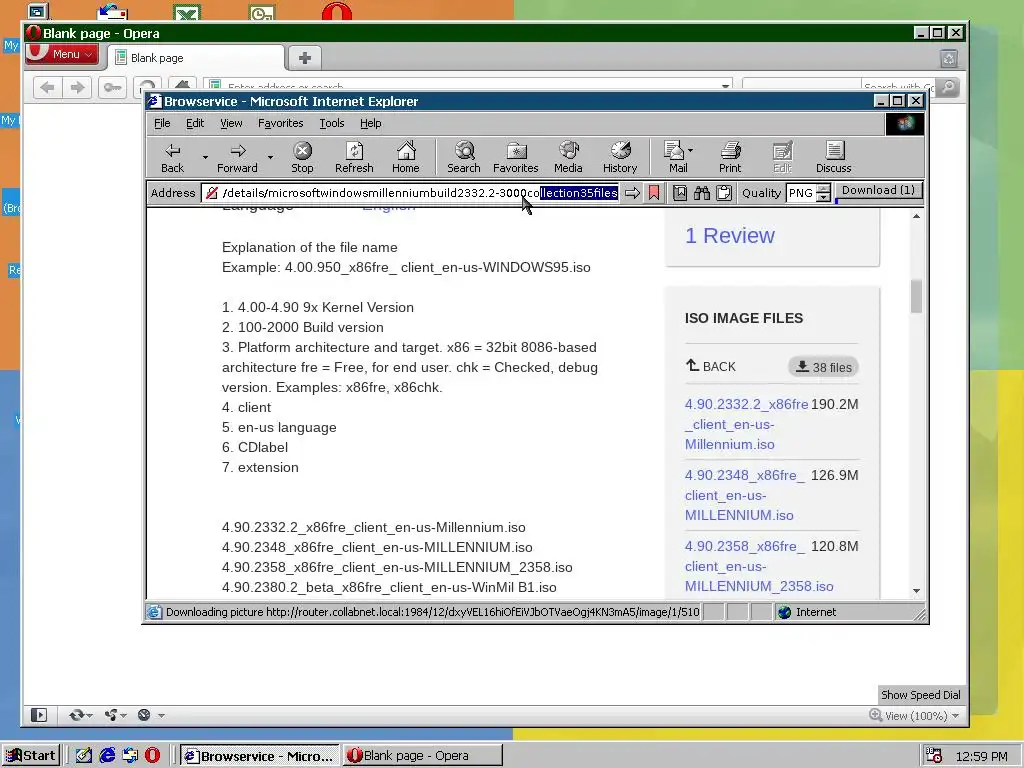Click Show Speed Dial in Opera
Image resolution: width=1024 pixels, height=768 pixels.
[921, 694]
